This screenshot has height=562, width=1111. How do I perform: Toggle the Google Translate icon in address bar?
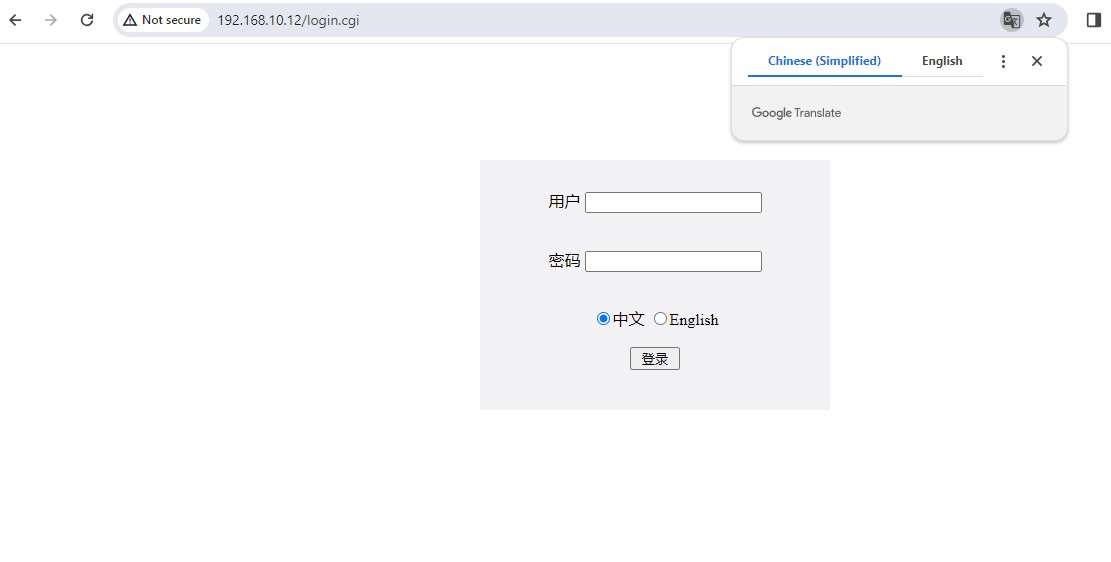(1012, 20)
